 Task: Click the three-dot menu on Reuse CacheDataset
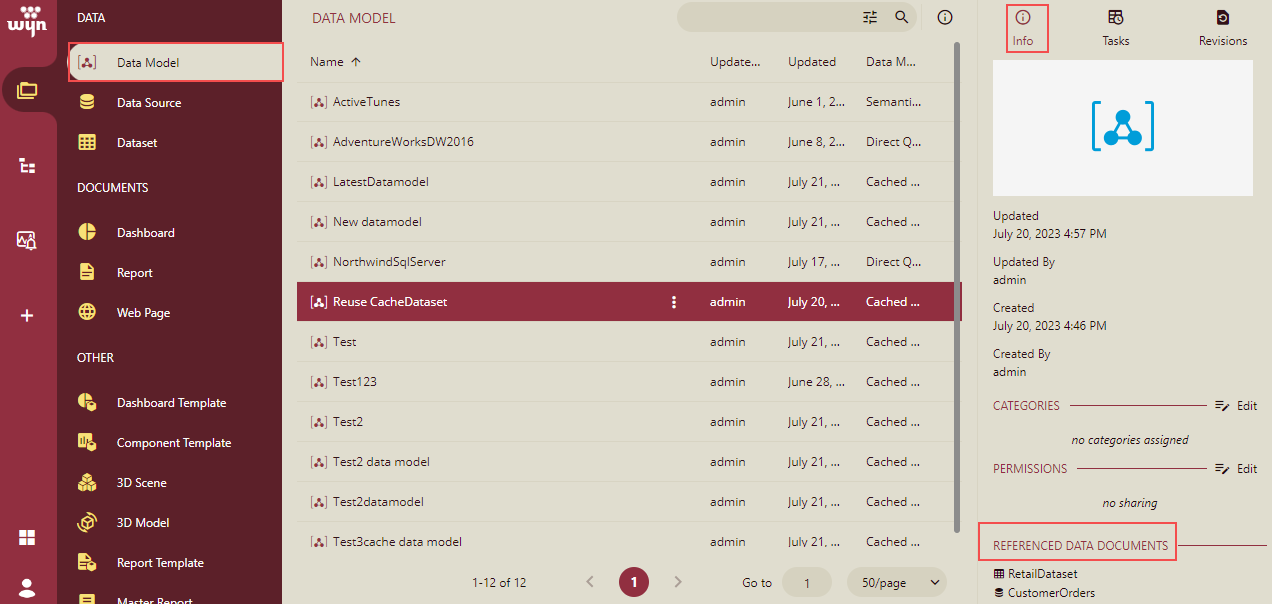pyautogui.click(x=674, y=302)
